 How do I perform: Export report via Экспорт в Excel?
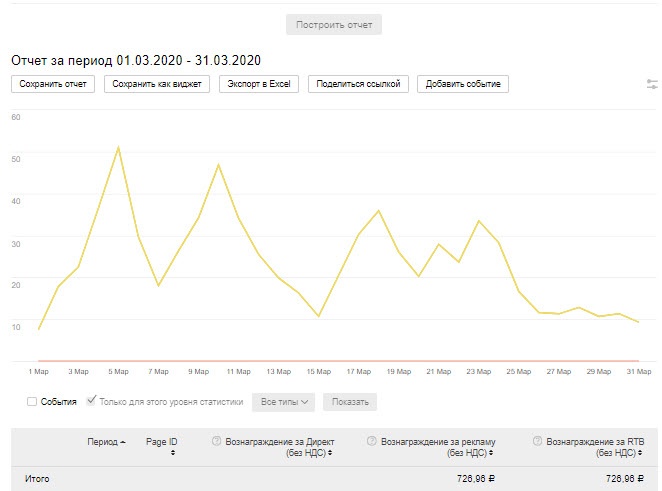(259, 84)
